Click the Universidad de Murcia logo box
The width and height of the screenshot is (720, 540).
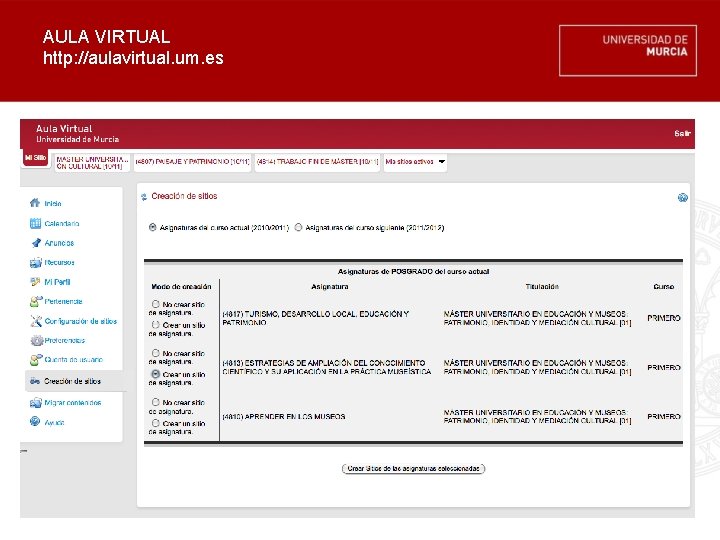click(x=628, y=51)
